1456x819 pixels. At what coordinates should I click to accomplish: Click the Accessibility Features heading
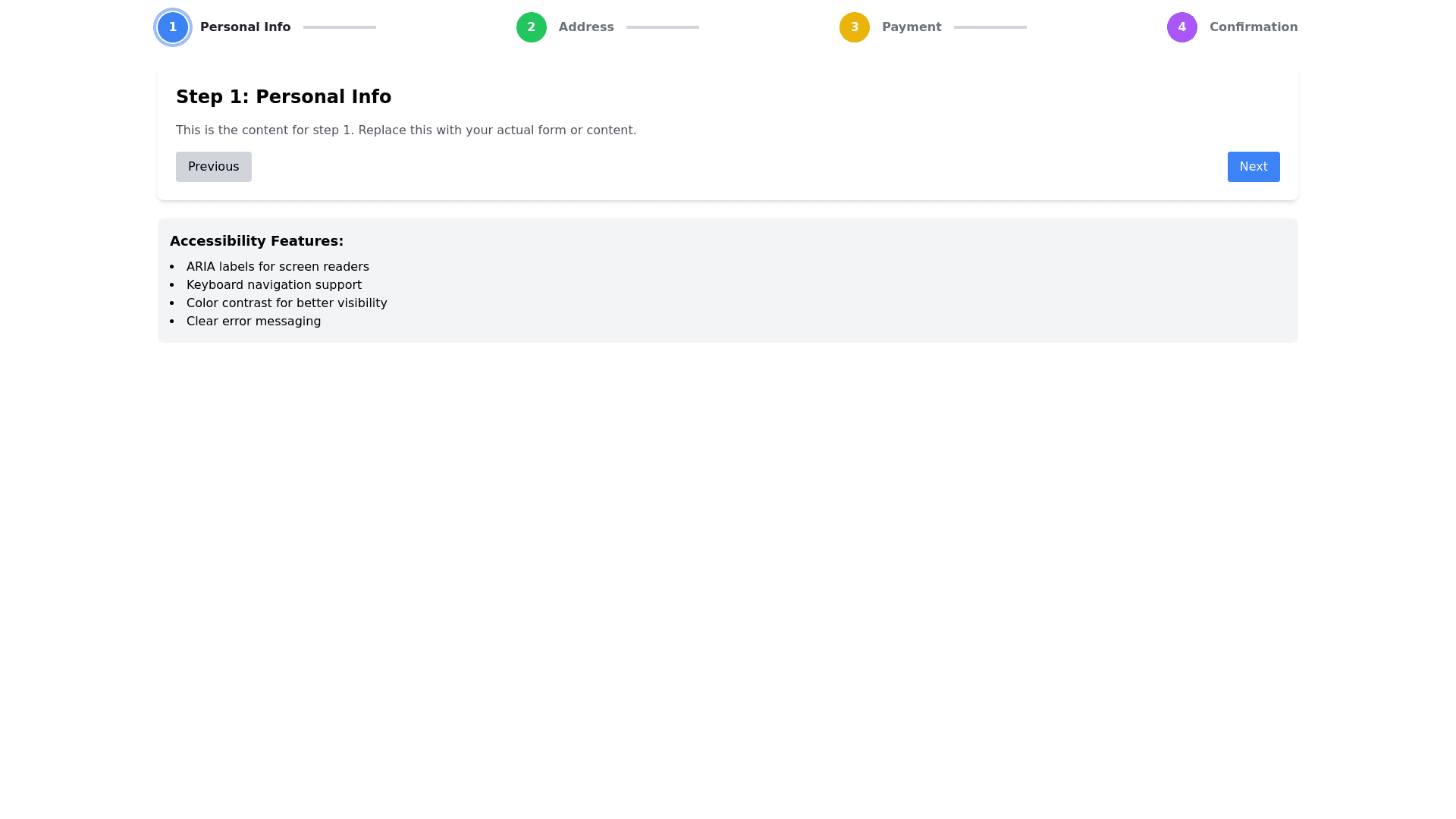(256, 241)
